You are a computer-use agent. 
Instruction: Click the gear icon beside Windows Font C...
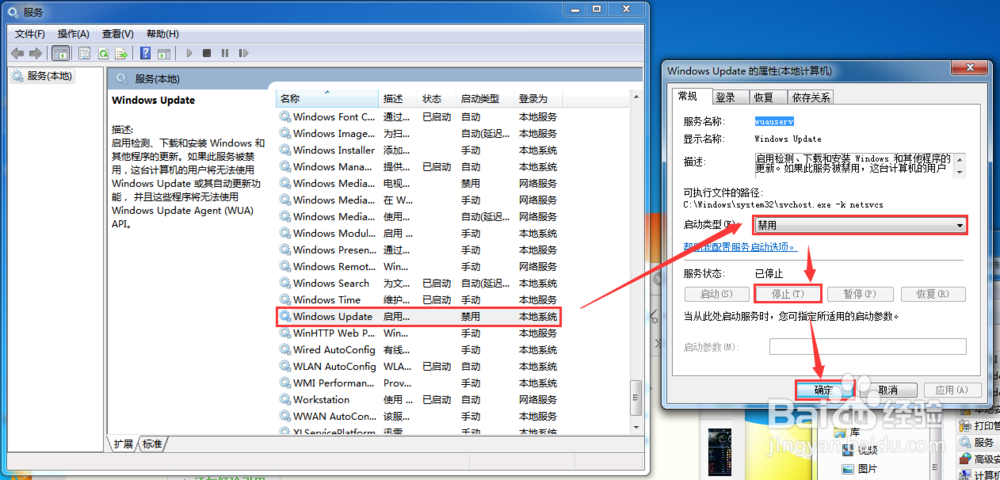pyautogui.click(x=284, y=117)
